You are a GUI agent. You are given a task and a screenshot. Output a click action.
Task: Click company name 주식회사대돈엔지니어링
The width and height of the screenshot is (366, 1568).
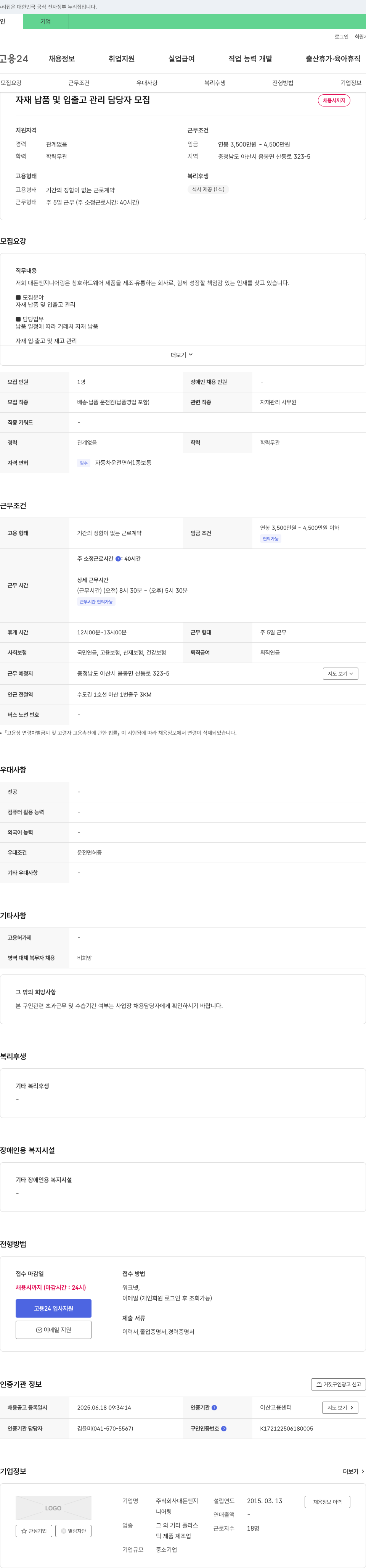click(177, 1506)
